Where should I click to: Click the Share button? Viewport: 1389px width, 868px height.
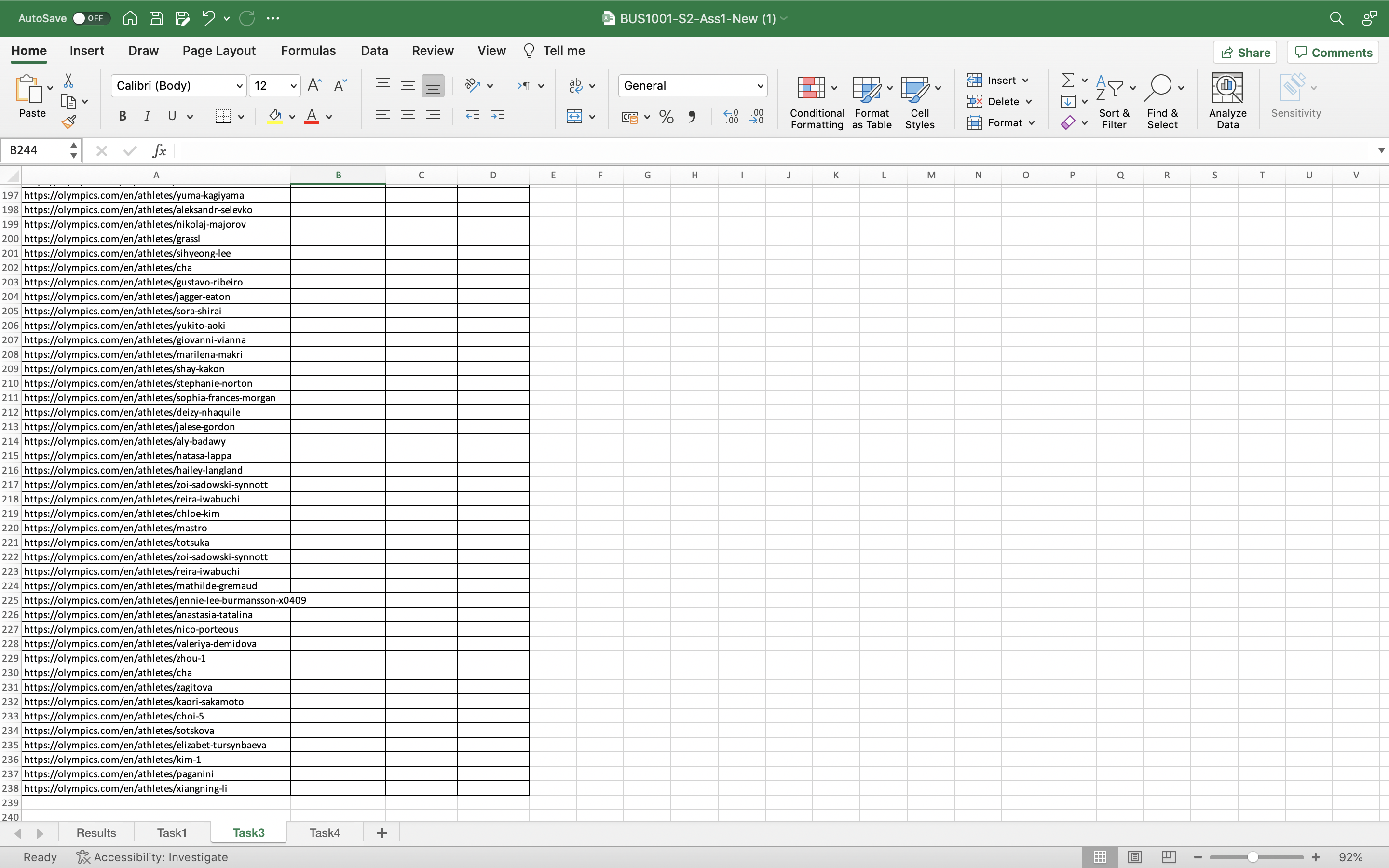tap(1244, 52)
